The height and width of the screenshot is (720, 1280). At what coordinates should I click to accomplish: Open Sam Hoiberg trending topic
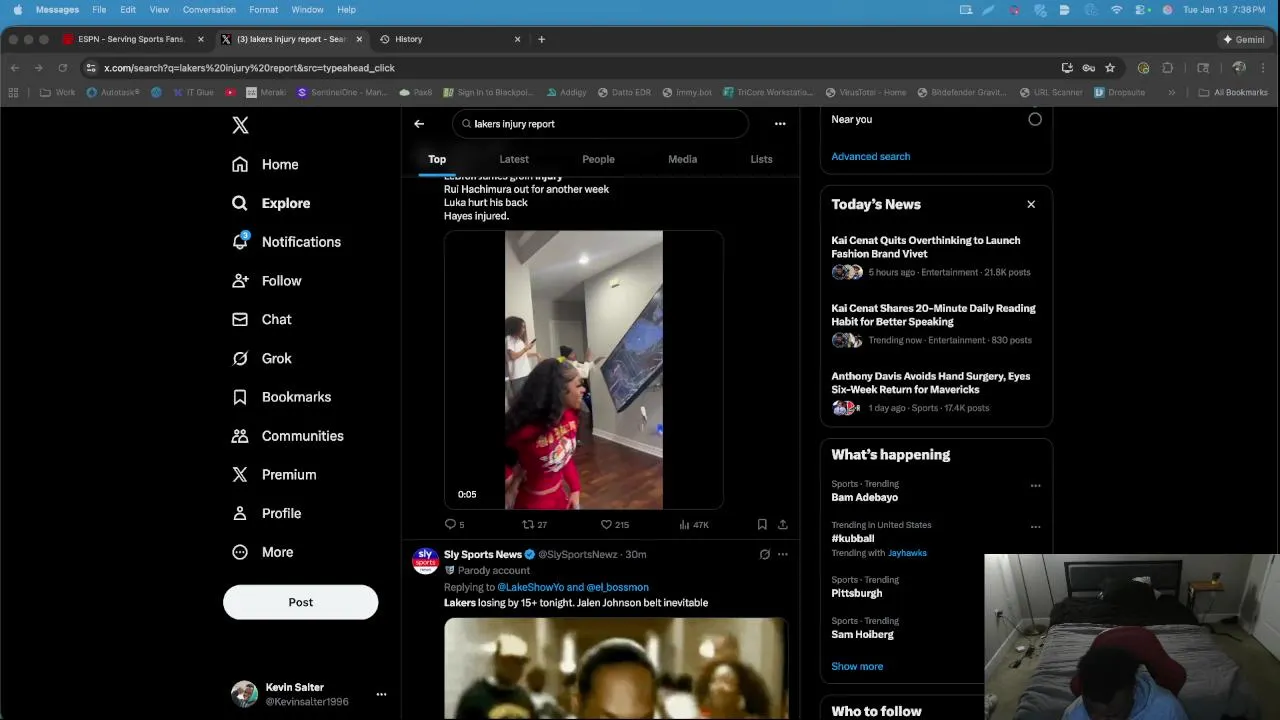[x=863, y=634]
